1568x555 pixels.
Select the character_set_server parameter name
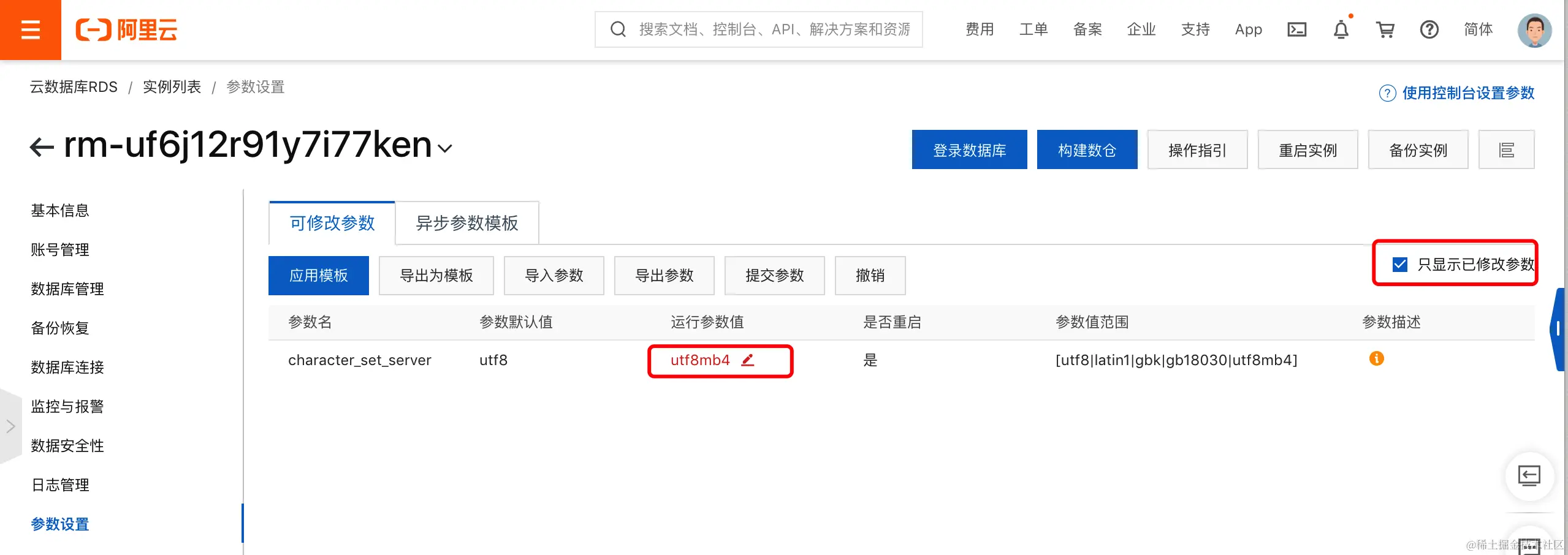360,360
